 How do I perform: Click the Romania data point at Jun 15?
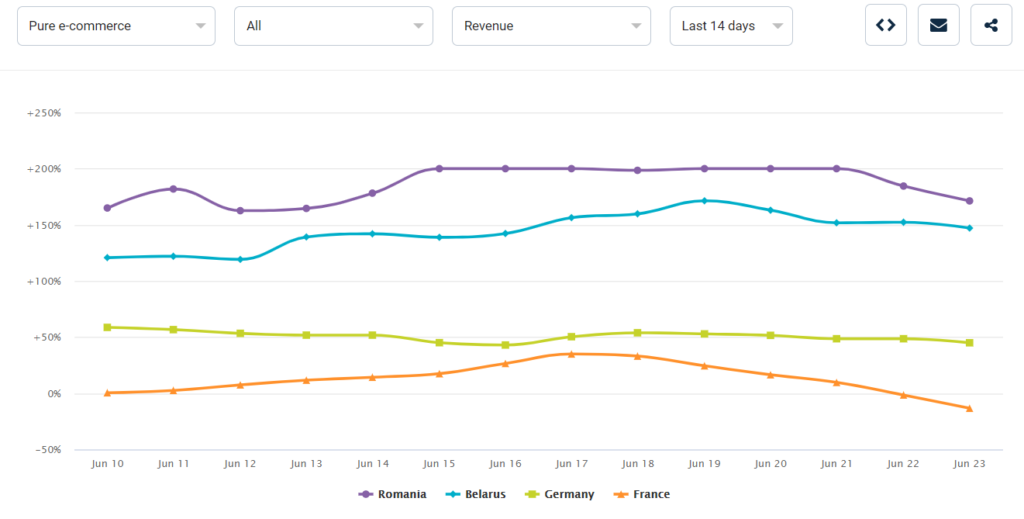(x=439, y=168)
